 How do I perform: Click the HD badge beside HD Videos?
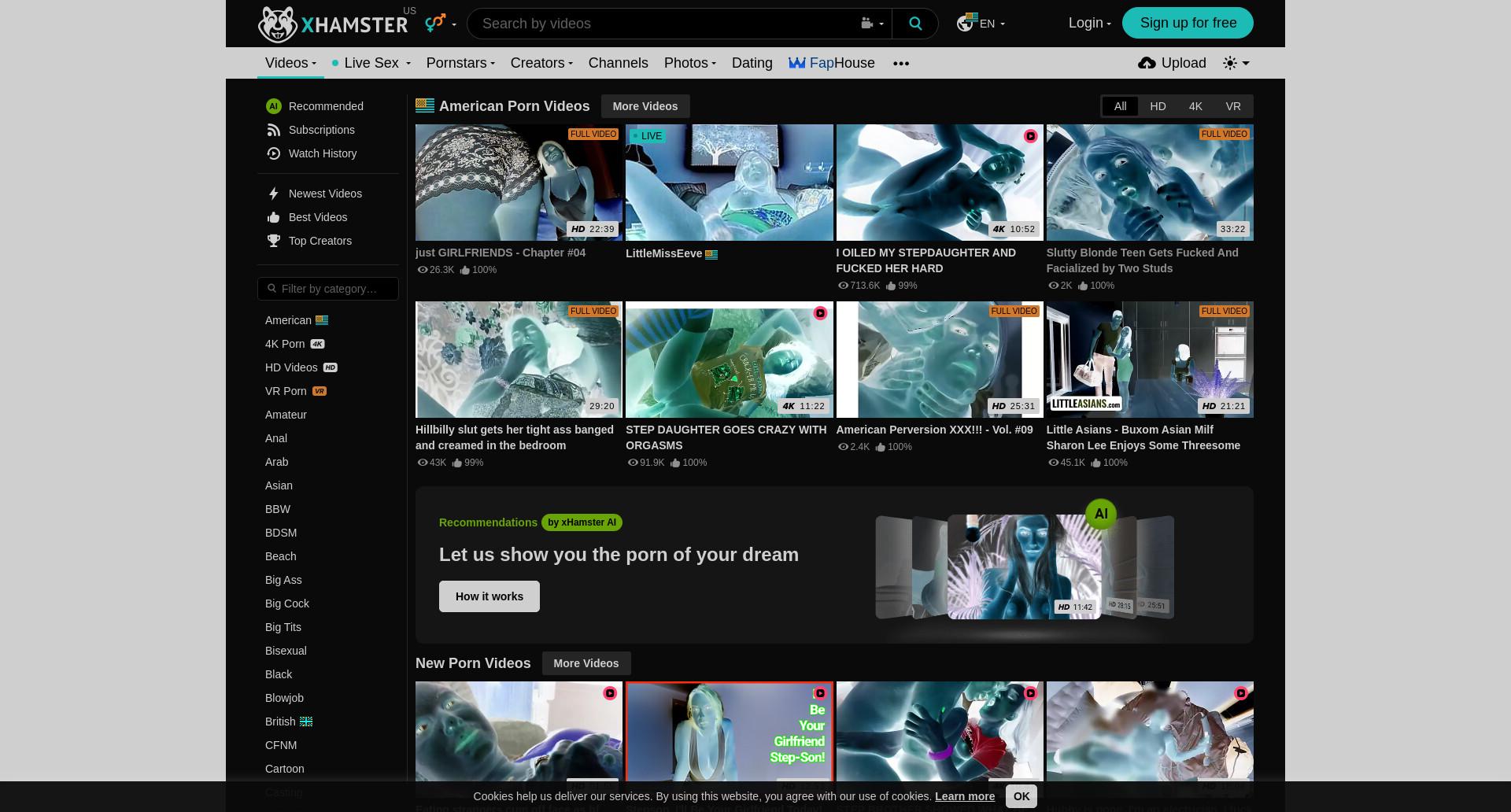click(331, 367)
